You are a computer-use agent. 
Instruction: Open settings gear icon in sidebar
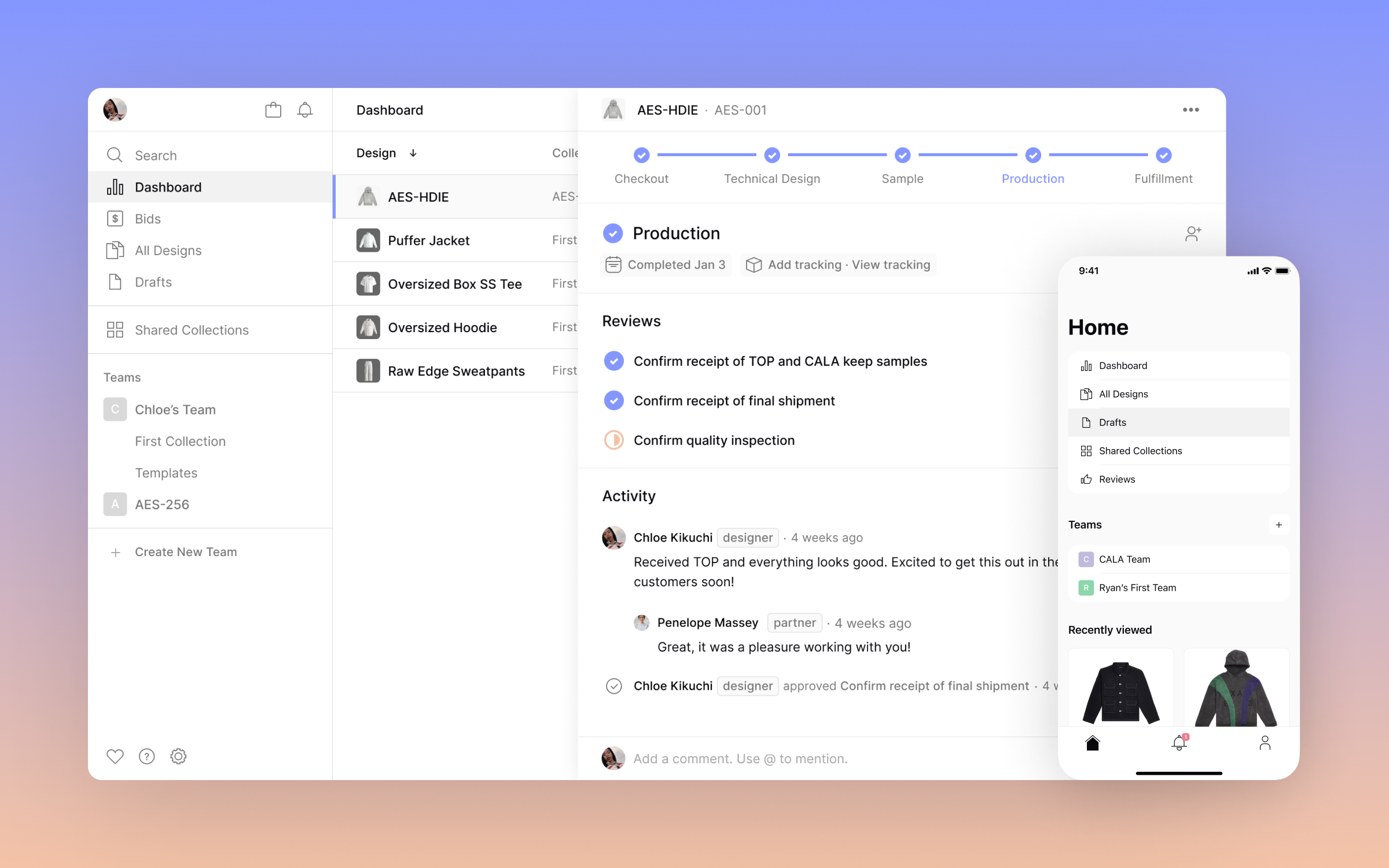click(178, 756)
